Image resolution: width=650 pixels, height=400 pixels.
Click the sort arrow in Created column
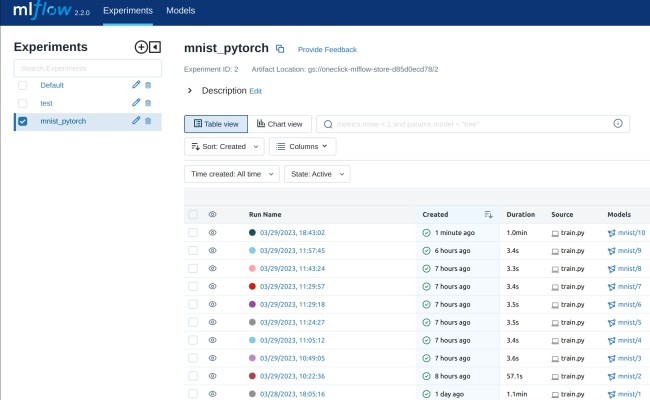click(x=488, y=214)
